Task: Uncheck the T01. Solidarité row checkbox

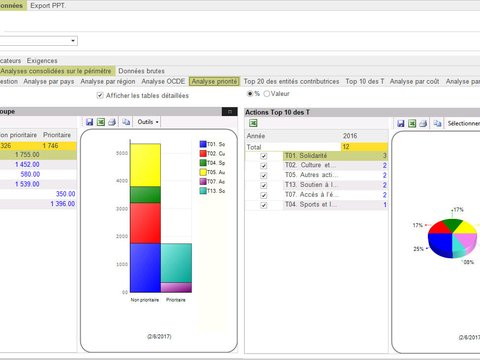Action: [x=264, y=156]
